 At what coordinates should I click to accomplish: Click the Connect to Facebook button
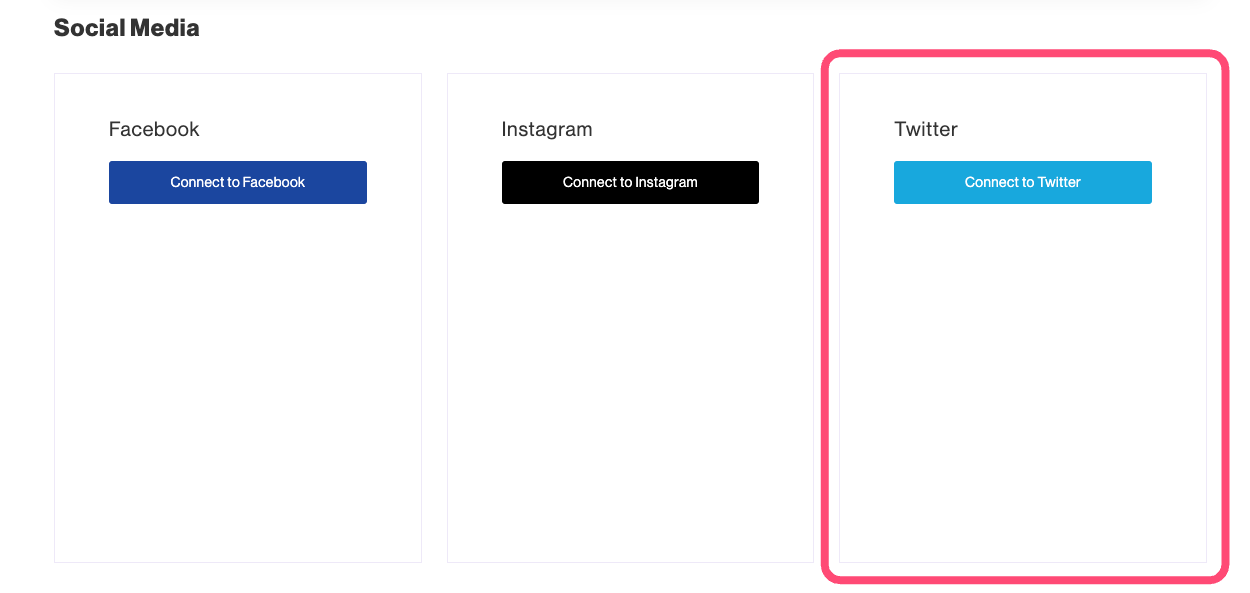point(238,182)
